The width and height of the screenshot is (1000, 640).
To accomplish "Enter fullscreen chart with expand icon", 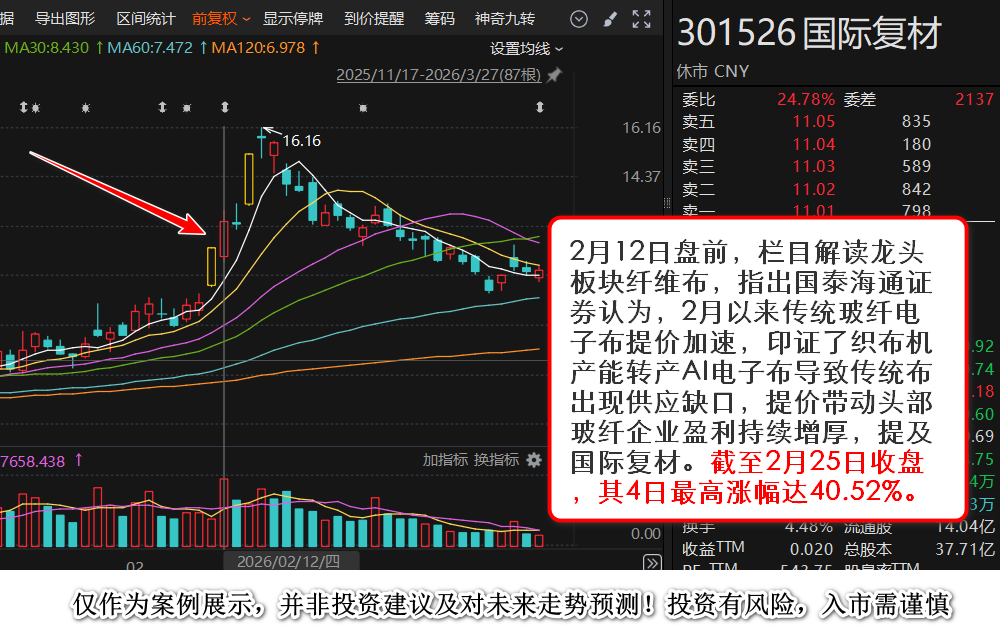I will [x=641, y=19].
